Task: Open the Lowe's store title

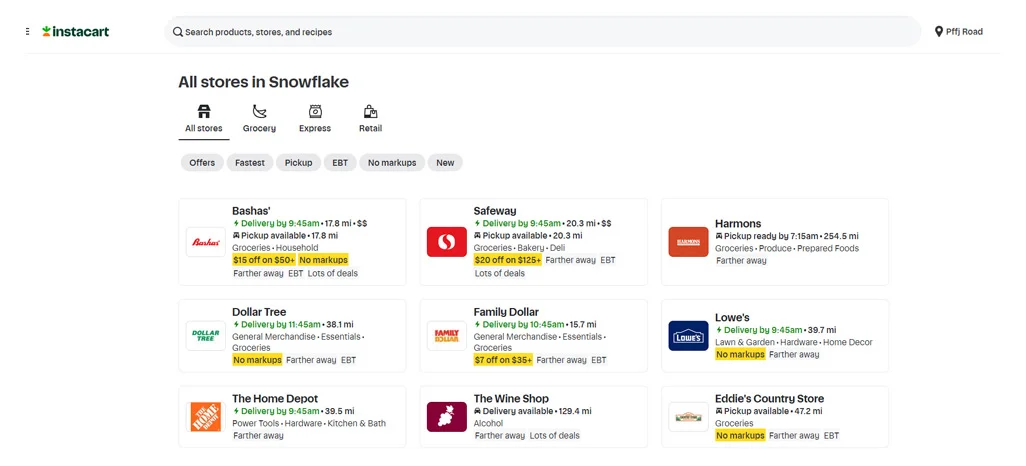Action: pyautogui.click(x=732, y=317)
